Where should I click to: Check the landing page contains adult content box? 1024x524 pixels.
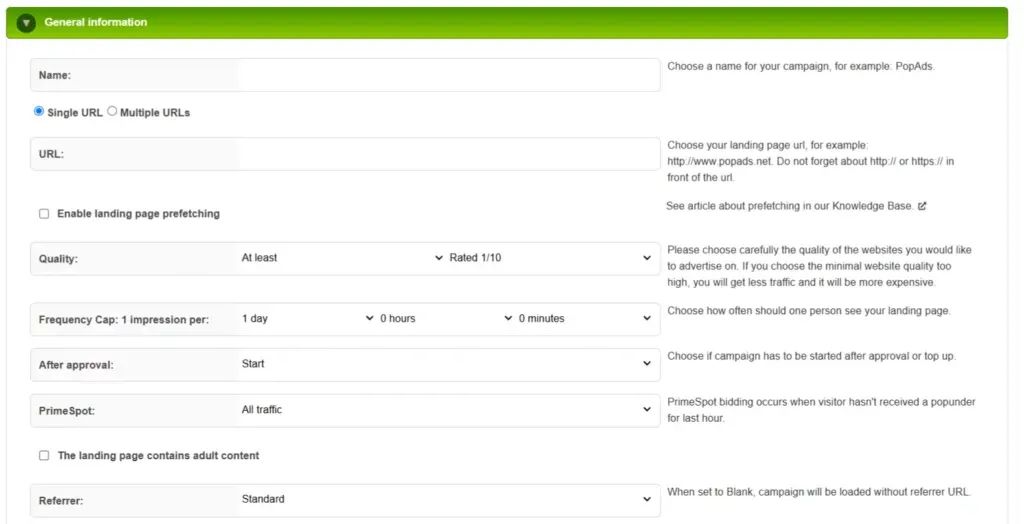[44, 456]
